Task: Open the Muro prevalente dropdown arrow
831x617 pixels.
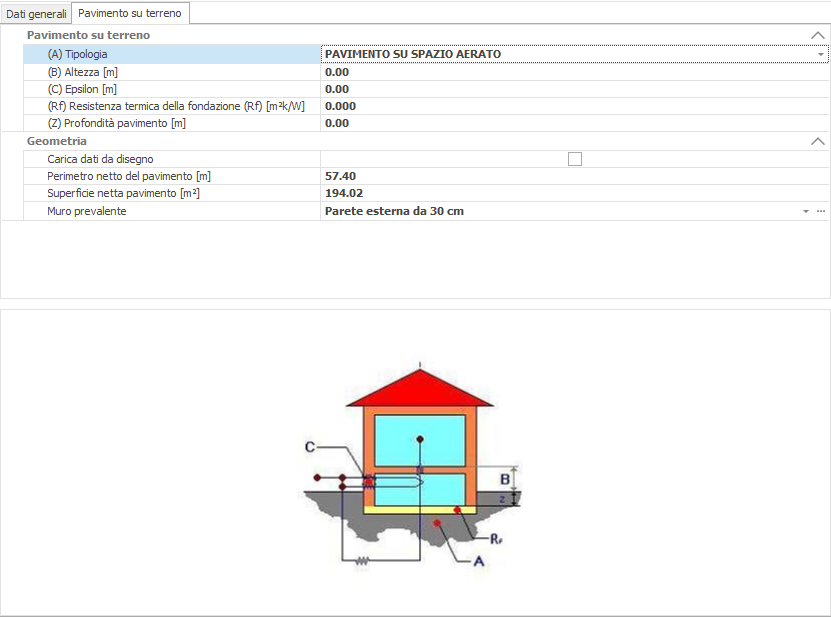Action: (805, 212)
